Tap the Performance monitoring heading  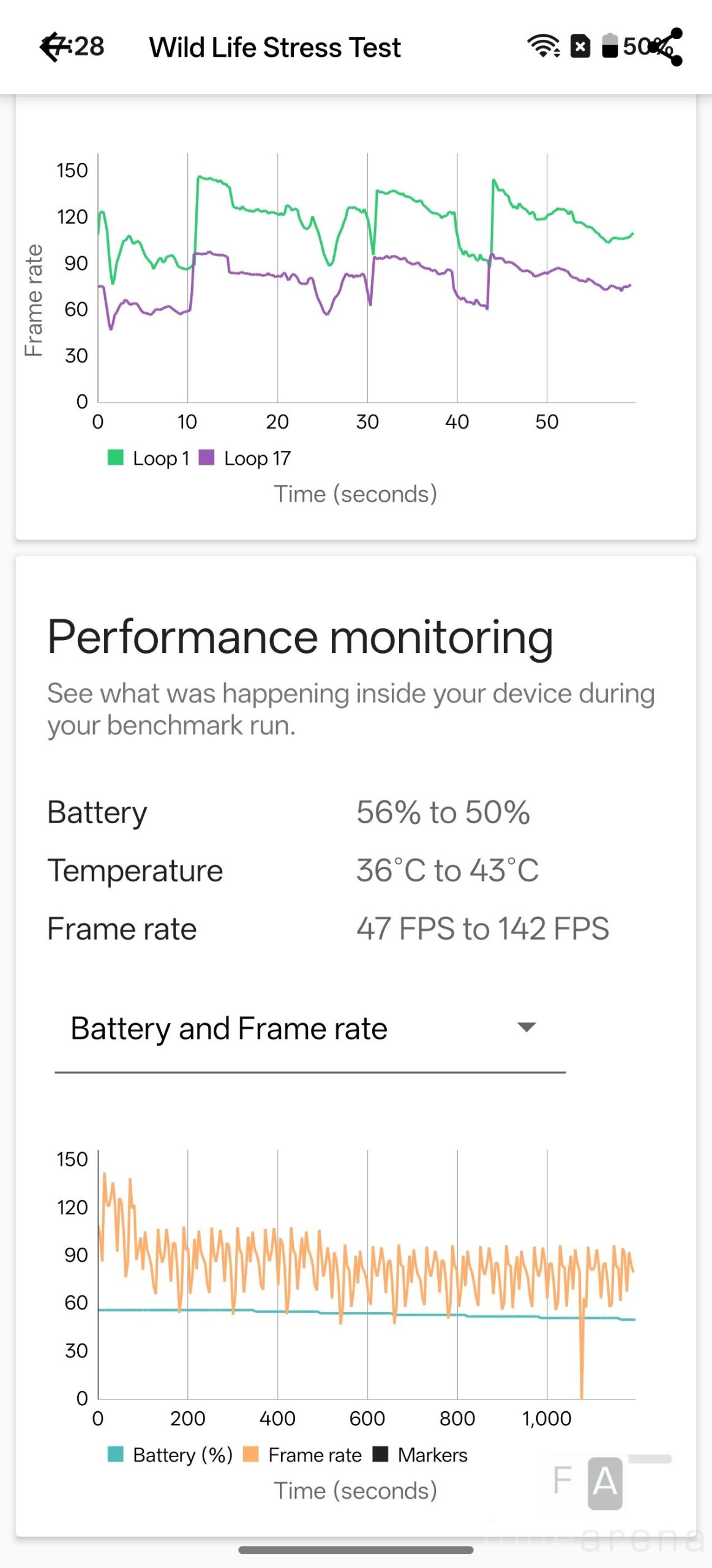click(300, 637)
